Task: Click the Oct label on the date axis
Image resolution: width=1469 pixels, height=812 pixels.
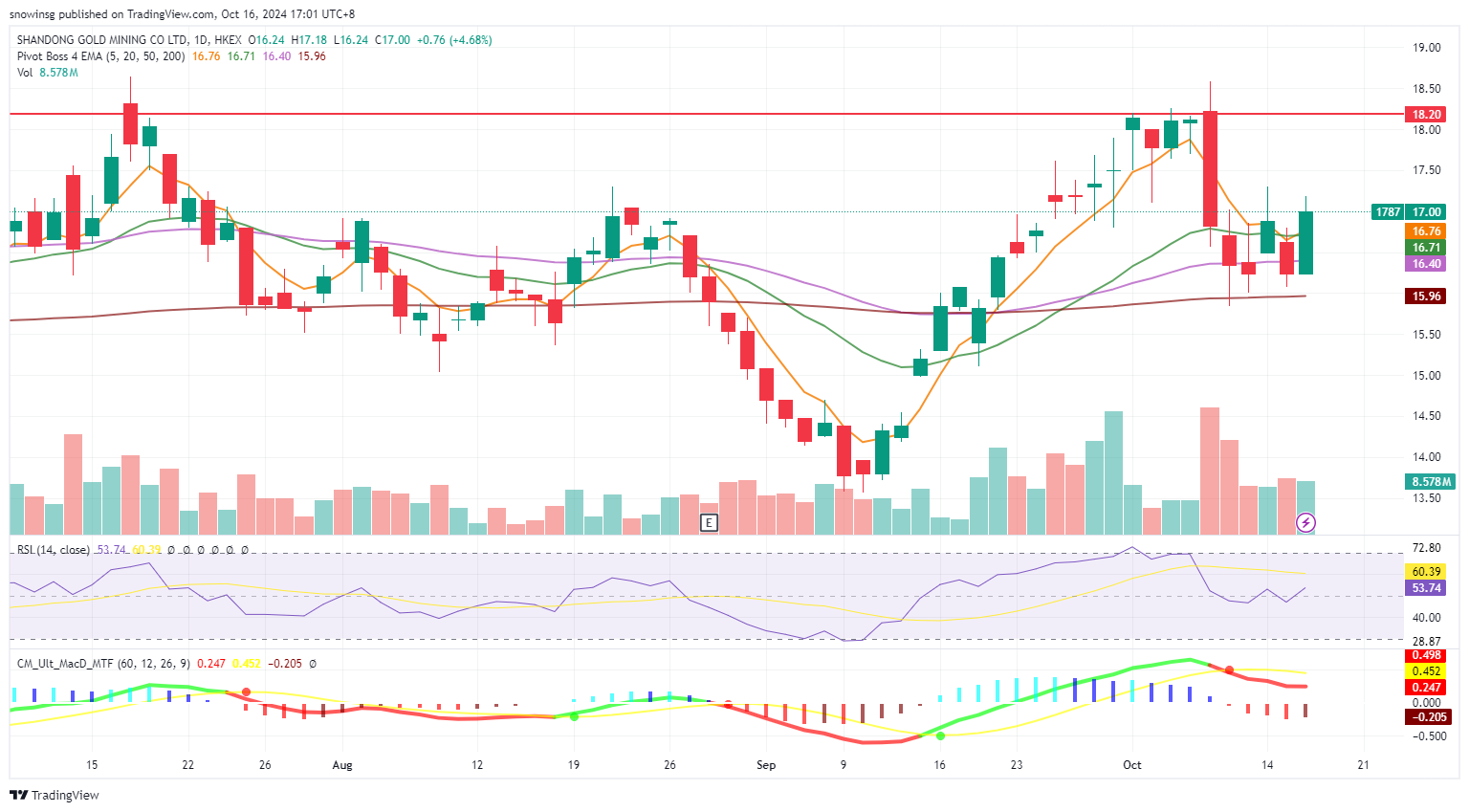Action: (x=1132, y=765)
